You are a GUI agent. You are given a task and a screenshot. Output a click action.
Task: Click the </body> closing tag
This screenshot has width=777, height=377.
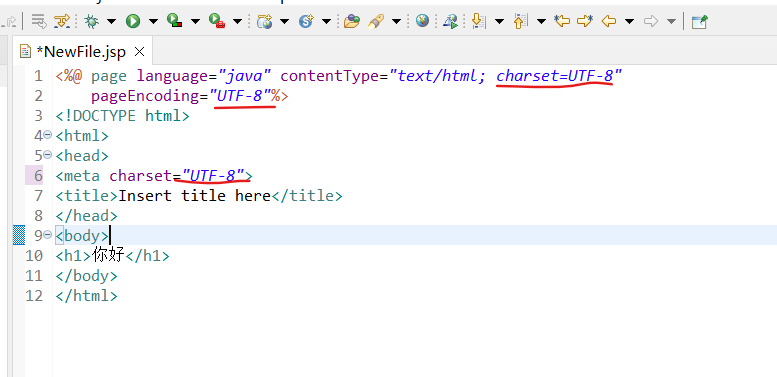tap(86, 276)
